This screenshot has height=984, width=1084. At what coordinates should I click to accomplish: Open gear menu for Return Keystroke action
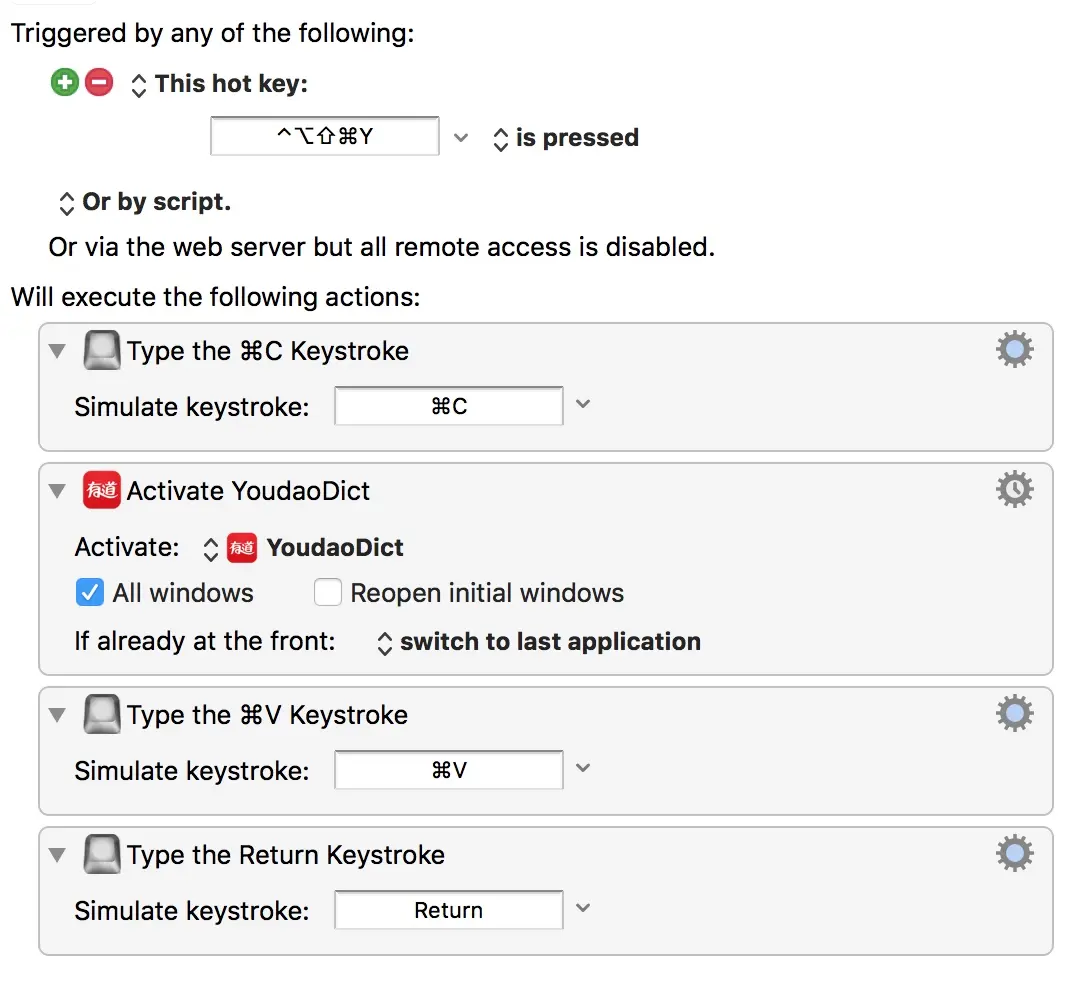click(1014, 854)
